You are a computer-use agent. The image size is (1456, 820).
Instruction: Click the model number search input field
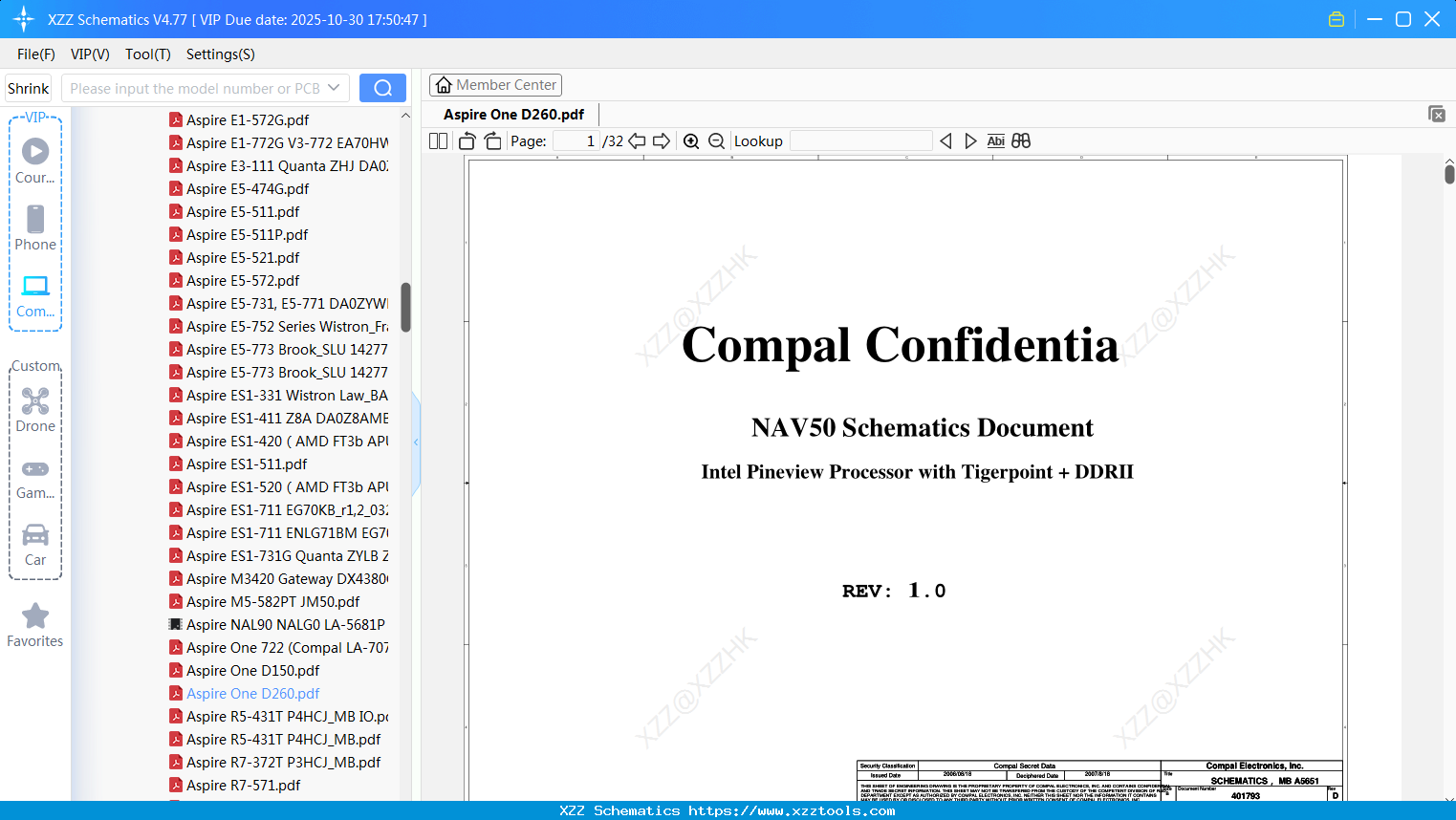(x=194, y=88)
